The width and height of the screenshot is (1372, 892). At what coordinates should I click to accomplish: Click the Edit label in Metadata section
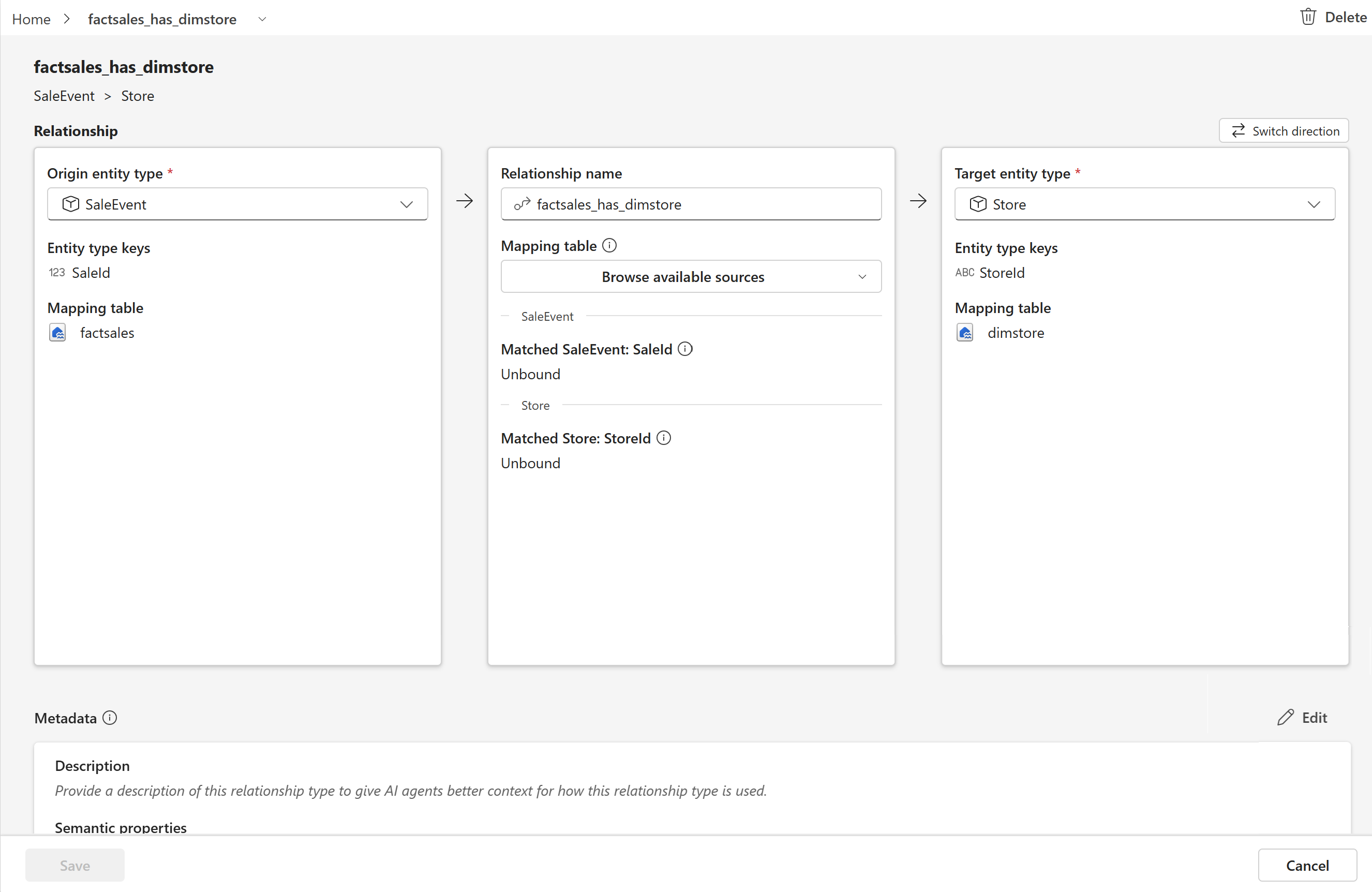click(x=1315, y=717)
